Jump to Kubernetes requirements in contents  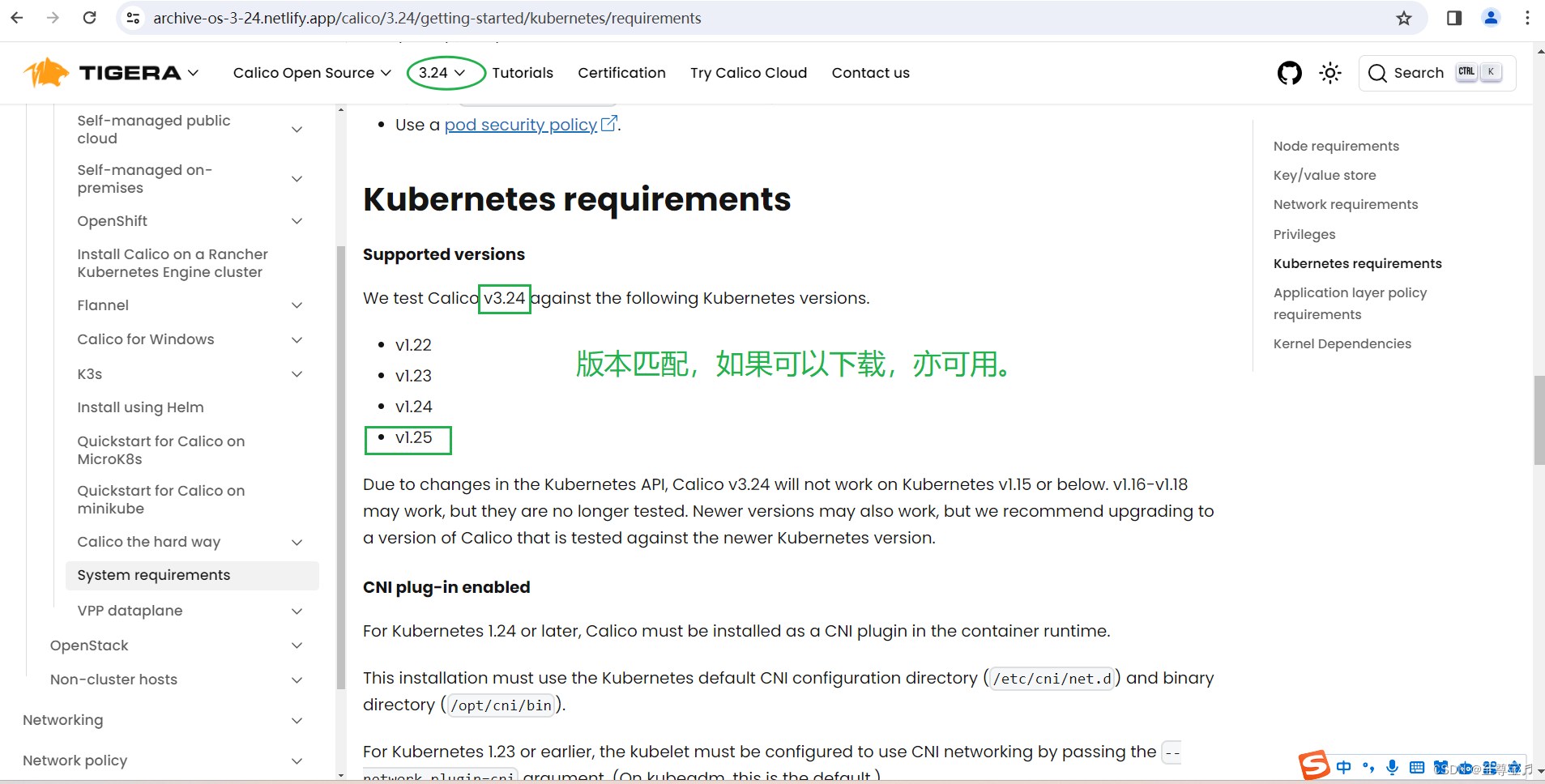point(1357,263)
